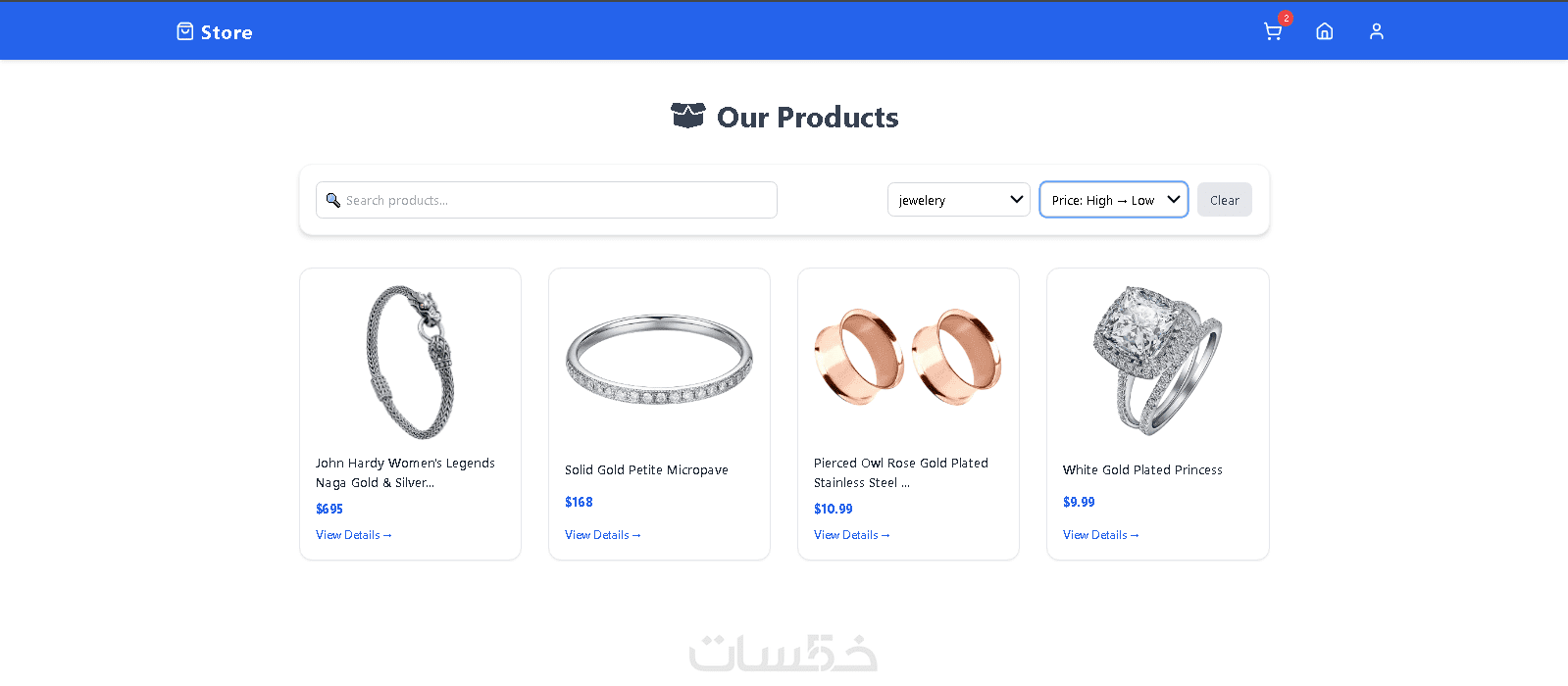Open the White Gold Plated Princess ring image
The width and height of the screenshot is (1568, 686).
click(x=1157, y=362)
